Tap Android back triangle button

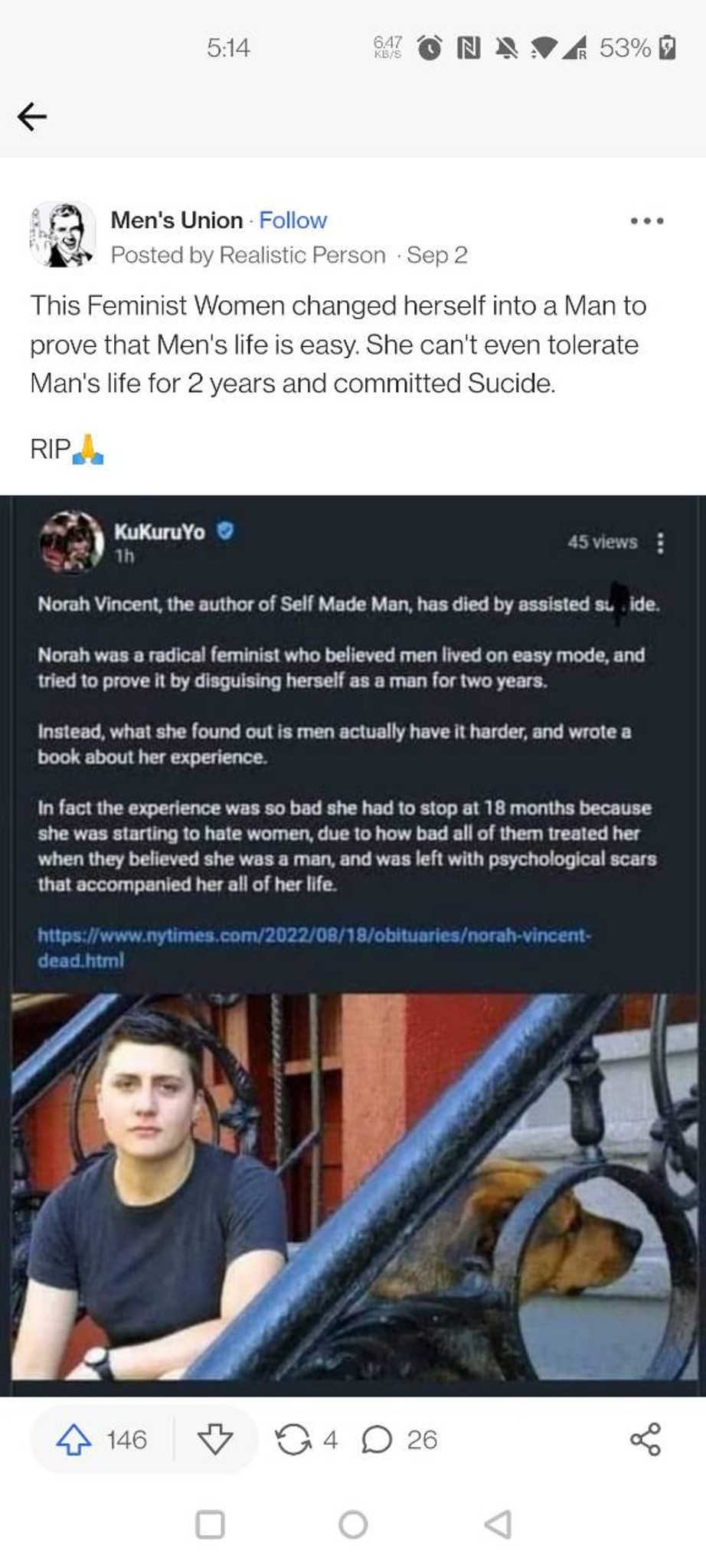click(x=498, y=1524)
